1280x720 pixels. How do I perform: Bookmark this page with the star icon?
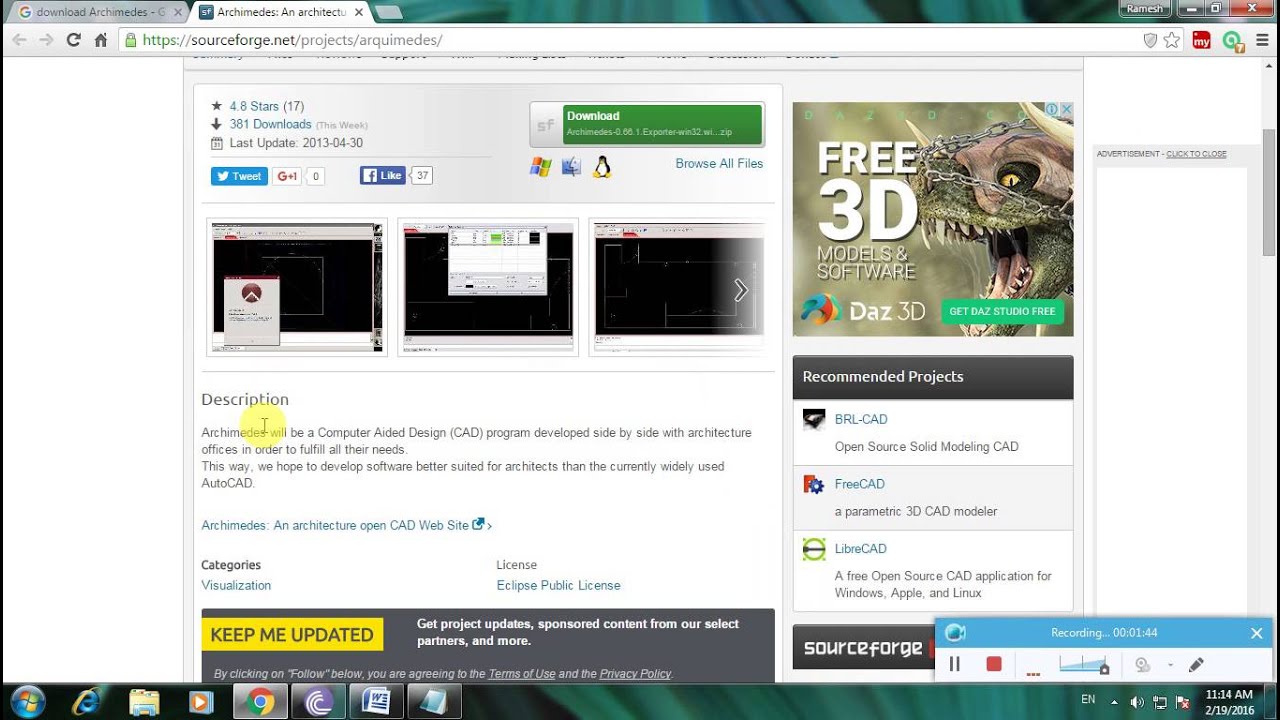[x=1172, y=40]
